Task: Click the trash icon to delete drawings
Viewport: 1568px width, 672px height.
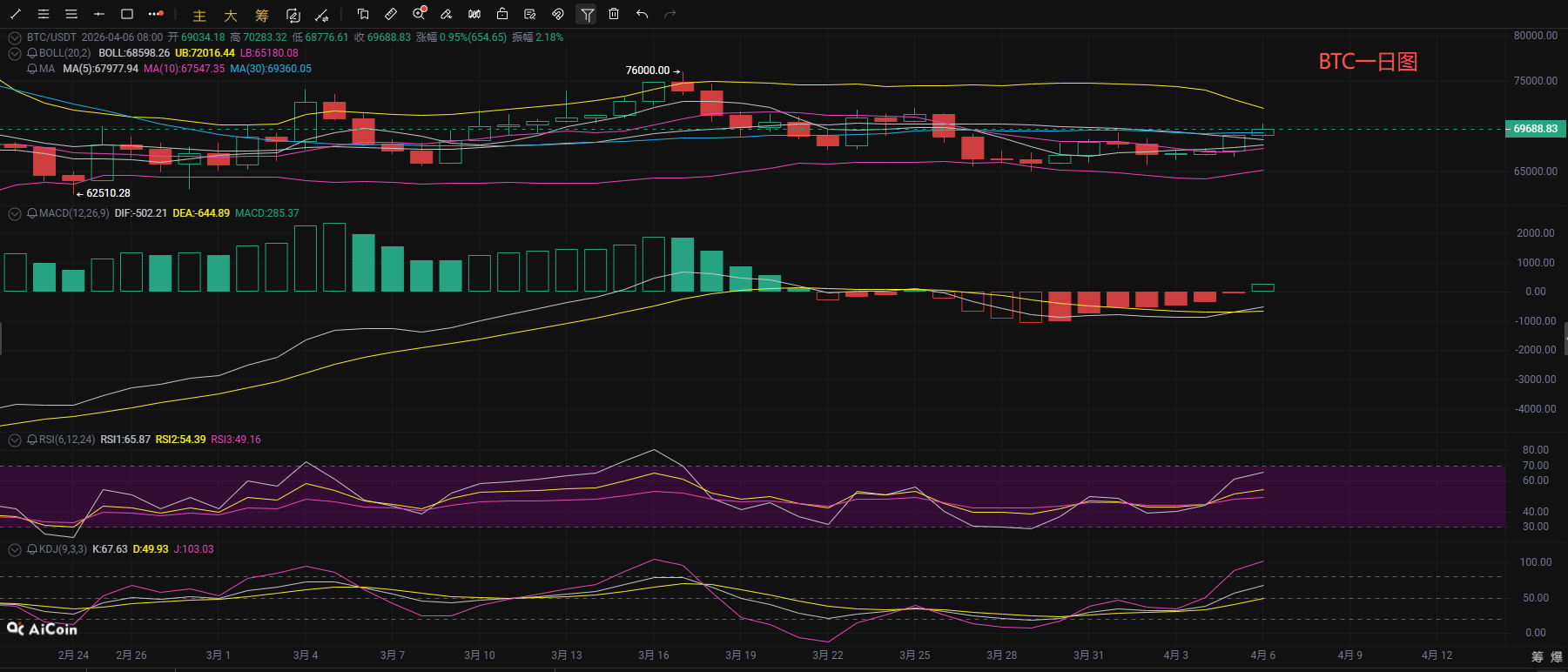Action: (614, 14)
